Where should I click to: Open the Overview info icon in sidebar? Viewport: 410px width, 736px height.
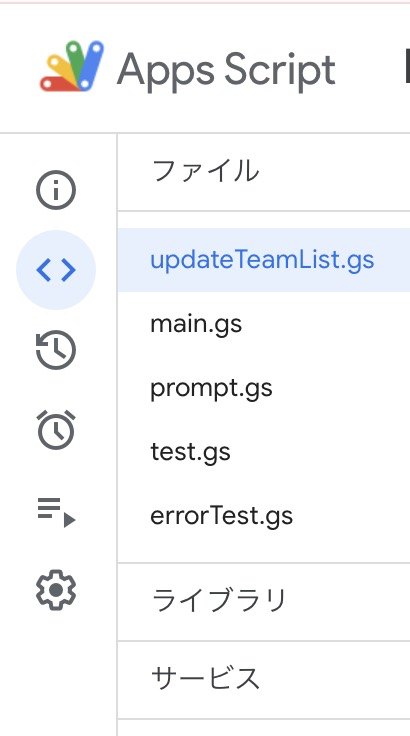click(x=56, y=190)
